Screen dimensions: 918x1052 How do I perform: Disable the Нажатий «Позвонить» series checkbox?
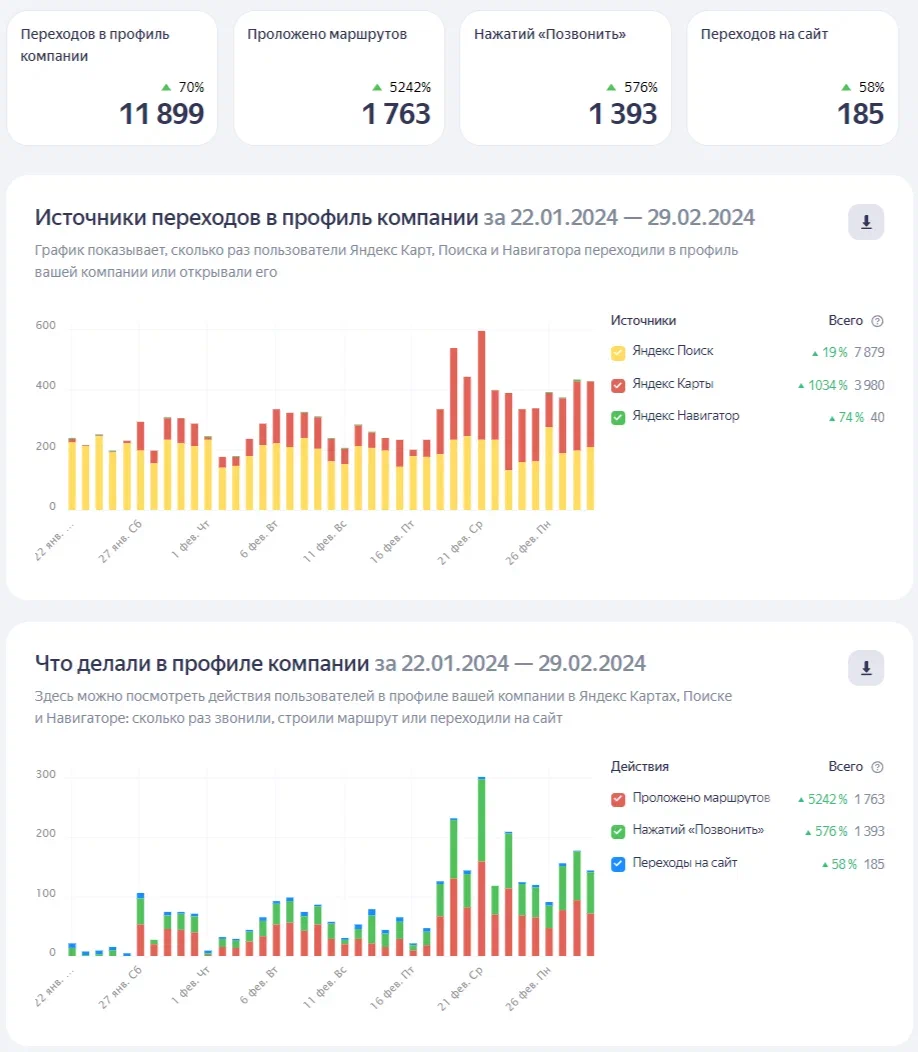pos(618,831)
